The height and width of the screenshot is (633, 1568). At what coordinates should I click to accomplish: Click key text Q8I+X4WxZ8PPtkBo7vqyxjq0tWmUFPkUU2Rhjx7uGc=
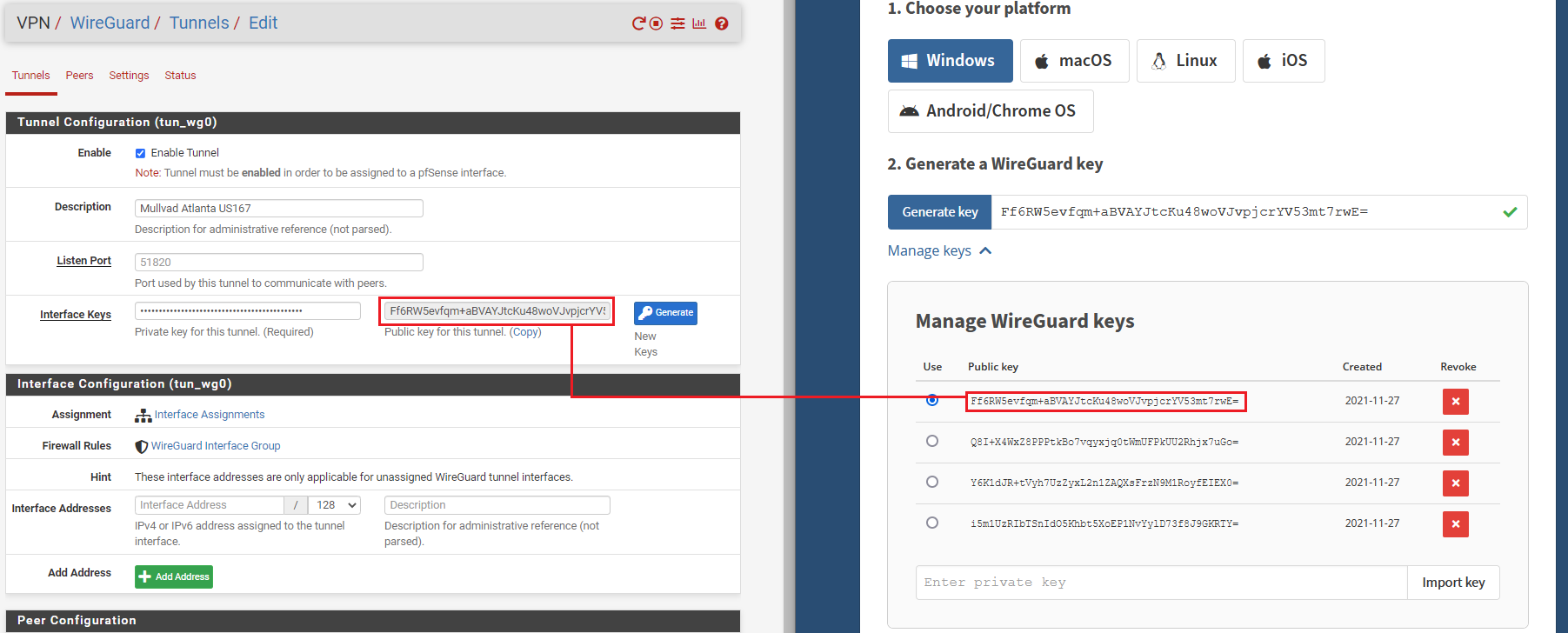[1104, 443]
